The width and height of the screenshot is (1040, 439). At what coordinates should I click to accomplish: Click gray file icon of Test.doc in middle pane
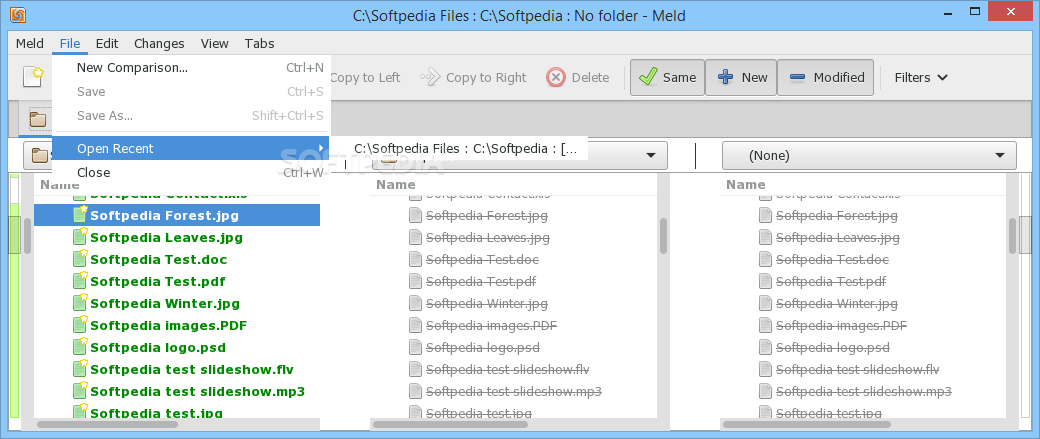click(x=415, y=259)
